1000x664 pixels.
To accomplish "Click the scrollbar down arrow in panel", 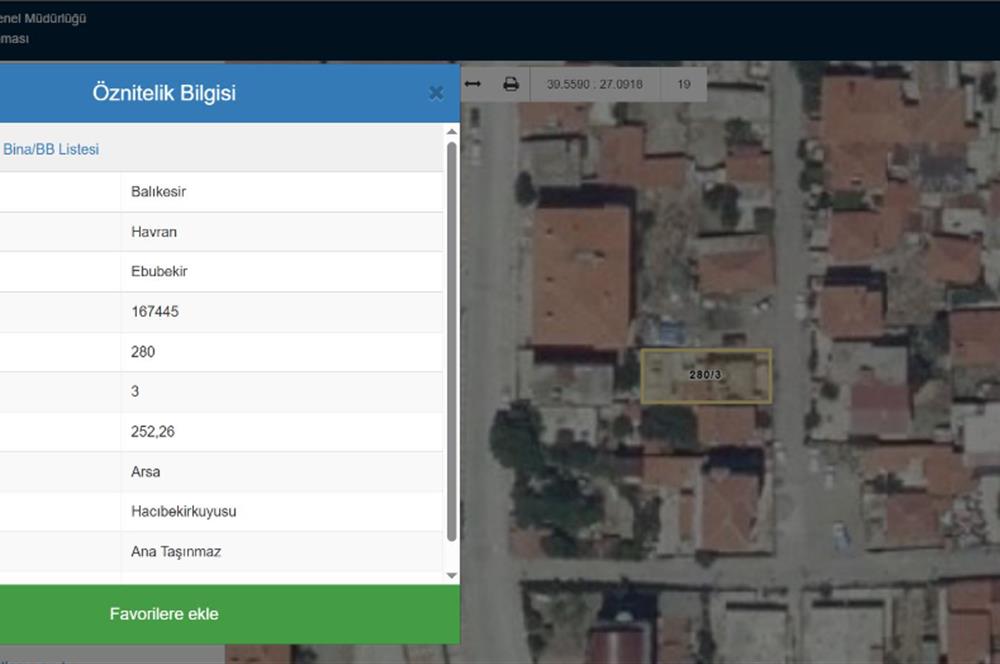I will pyautogui.click(x=451, y=576).
